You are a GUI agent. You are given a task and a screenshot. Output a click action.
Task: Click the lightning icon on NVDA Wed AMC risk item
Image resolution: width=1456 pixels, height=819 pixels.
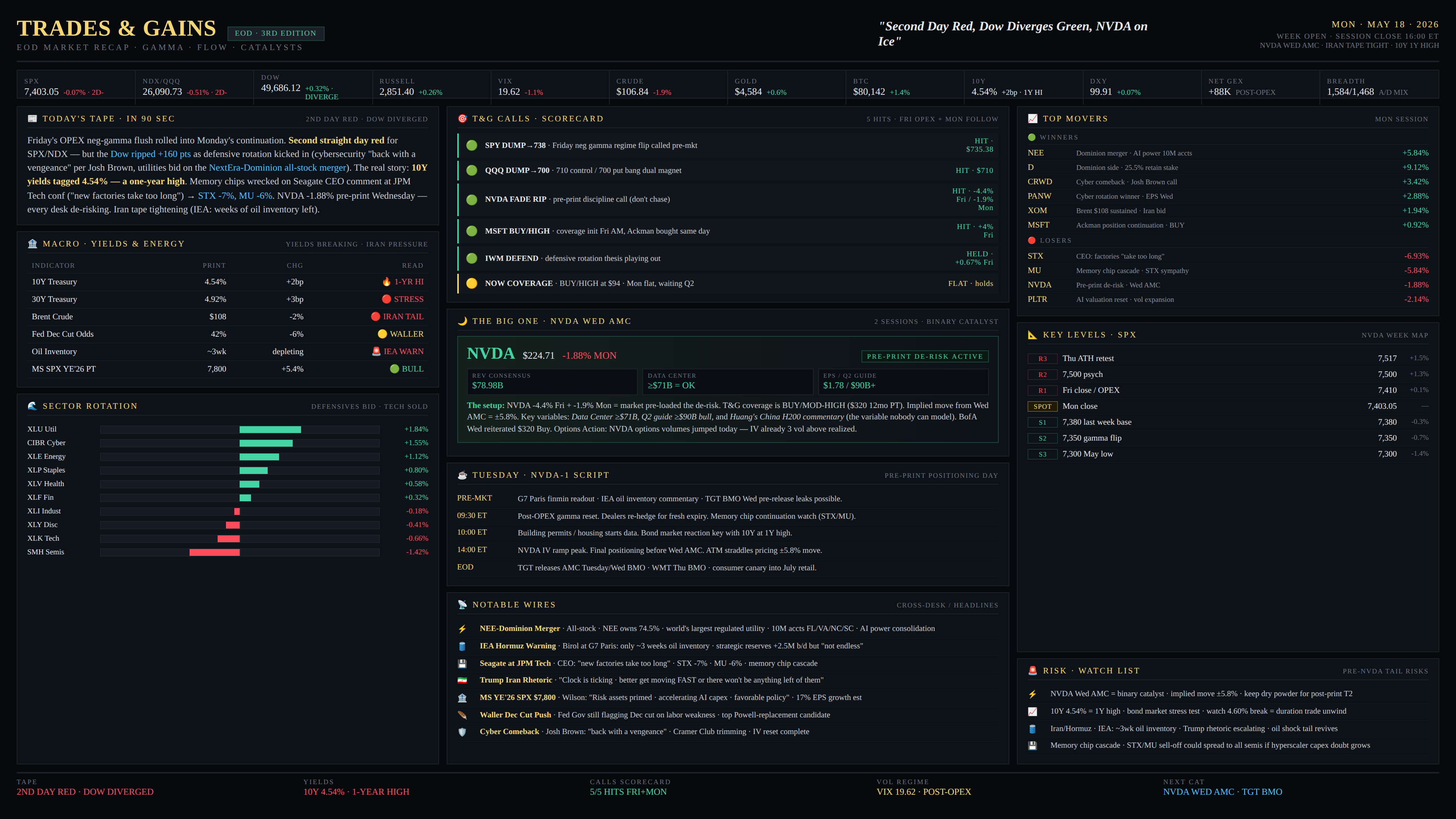(x=1032, y=694)
